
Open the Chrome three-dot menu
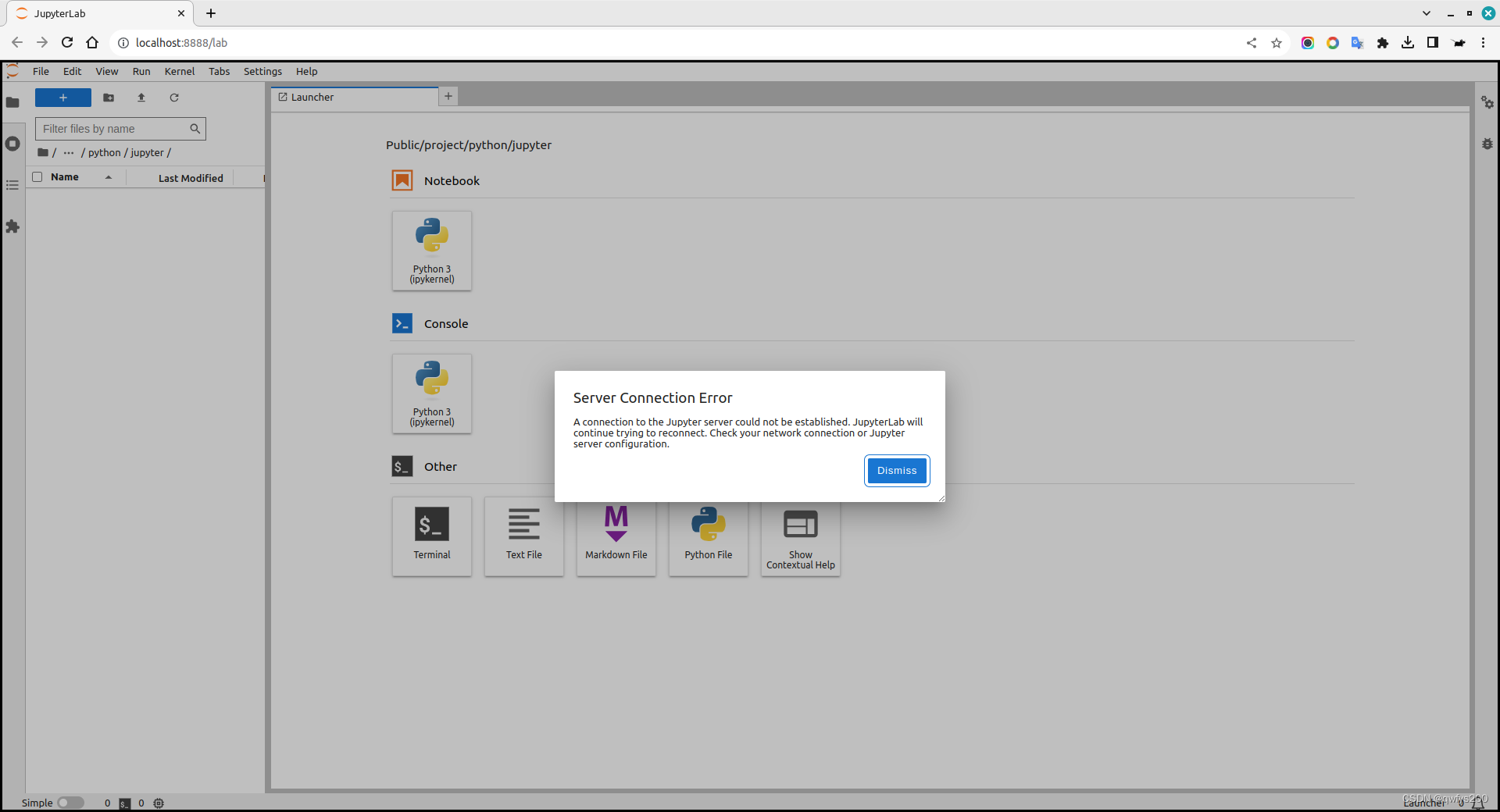click(1483, 43)
